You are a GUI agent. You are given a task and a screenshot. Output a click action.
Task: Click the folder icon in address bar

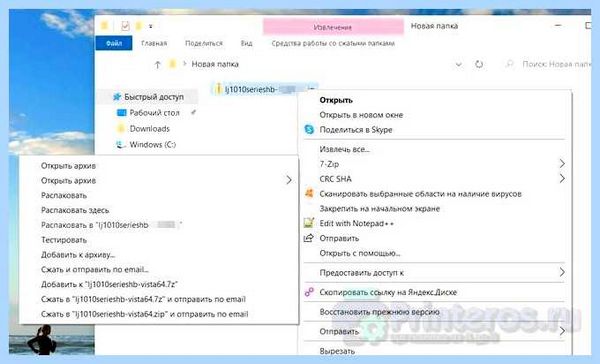point(173,64)
